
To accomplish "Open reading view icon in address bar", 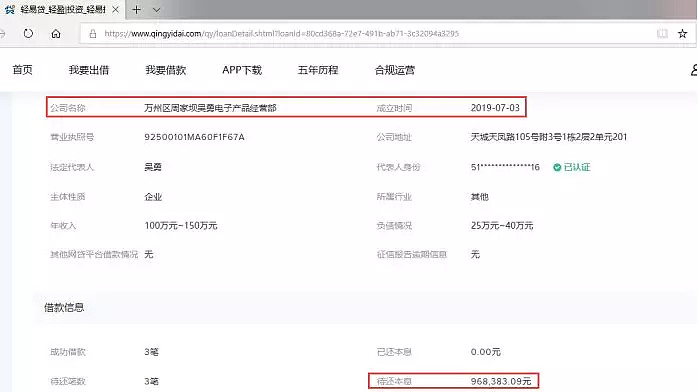I will pos(662,33).
